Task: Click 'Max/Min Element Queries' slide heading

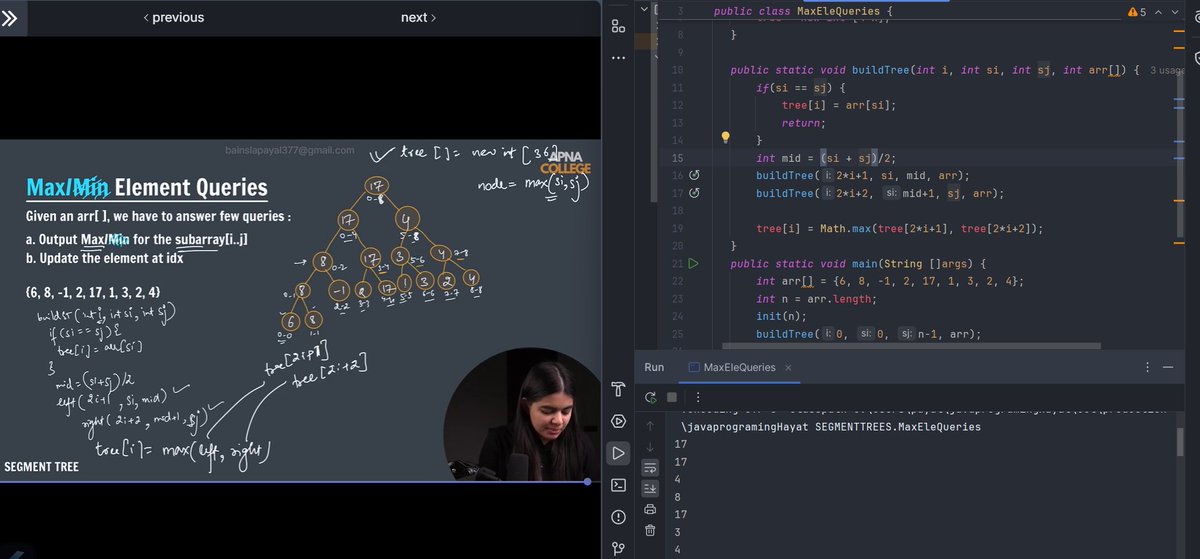Action: click(x=147, y=187)
